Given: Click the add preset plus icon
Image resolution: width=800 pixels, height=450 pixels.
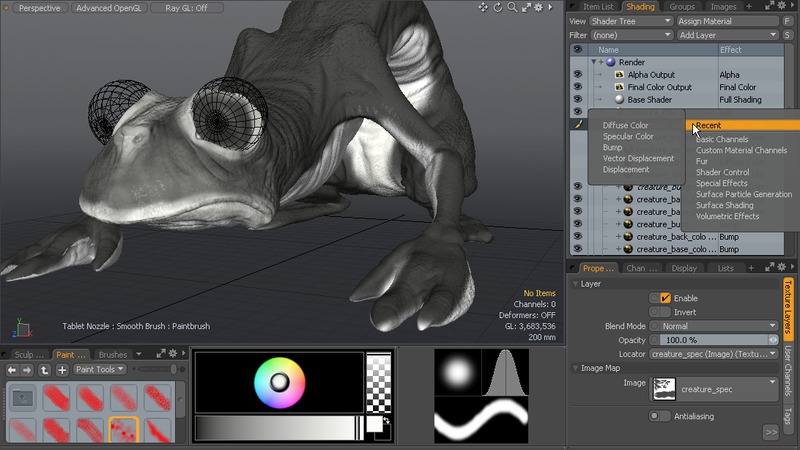Looking at the screenshot, I should coord(62,369).
